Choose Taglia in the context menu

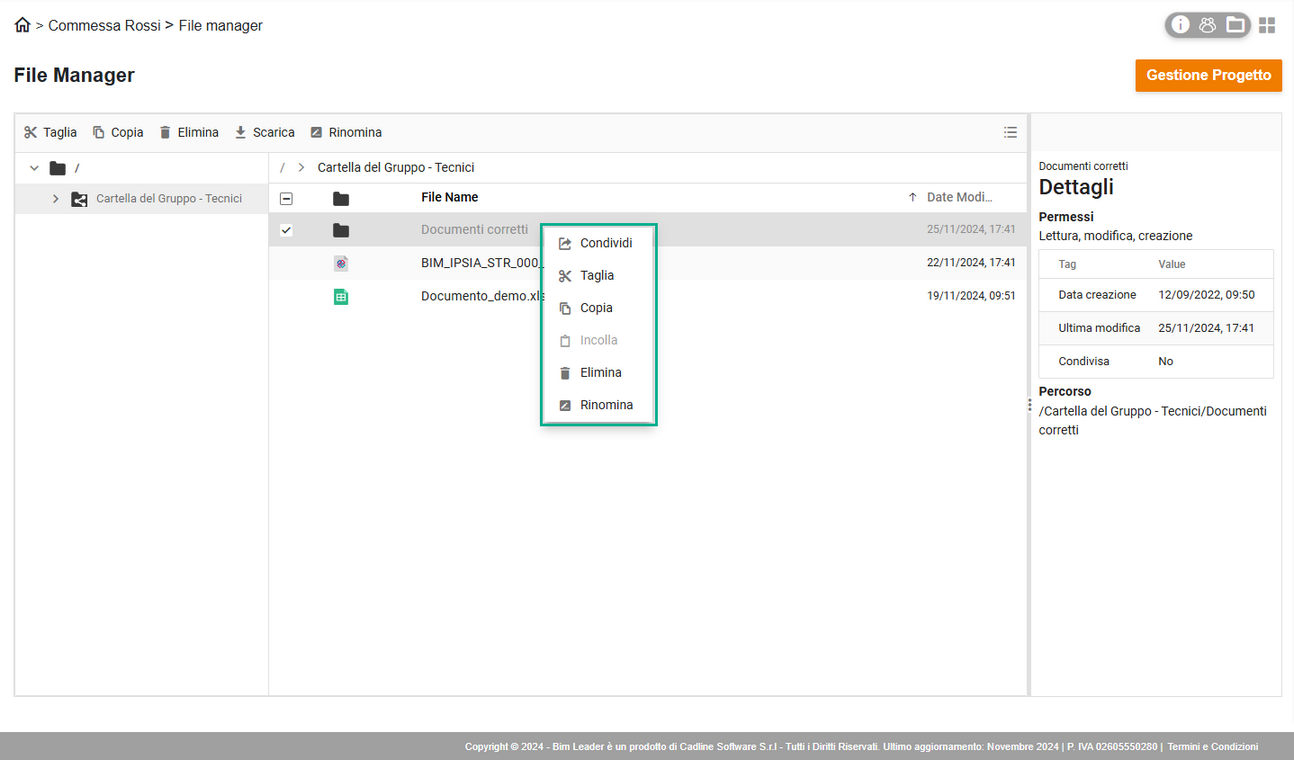click(x=599, y=275)
